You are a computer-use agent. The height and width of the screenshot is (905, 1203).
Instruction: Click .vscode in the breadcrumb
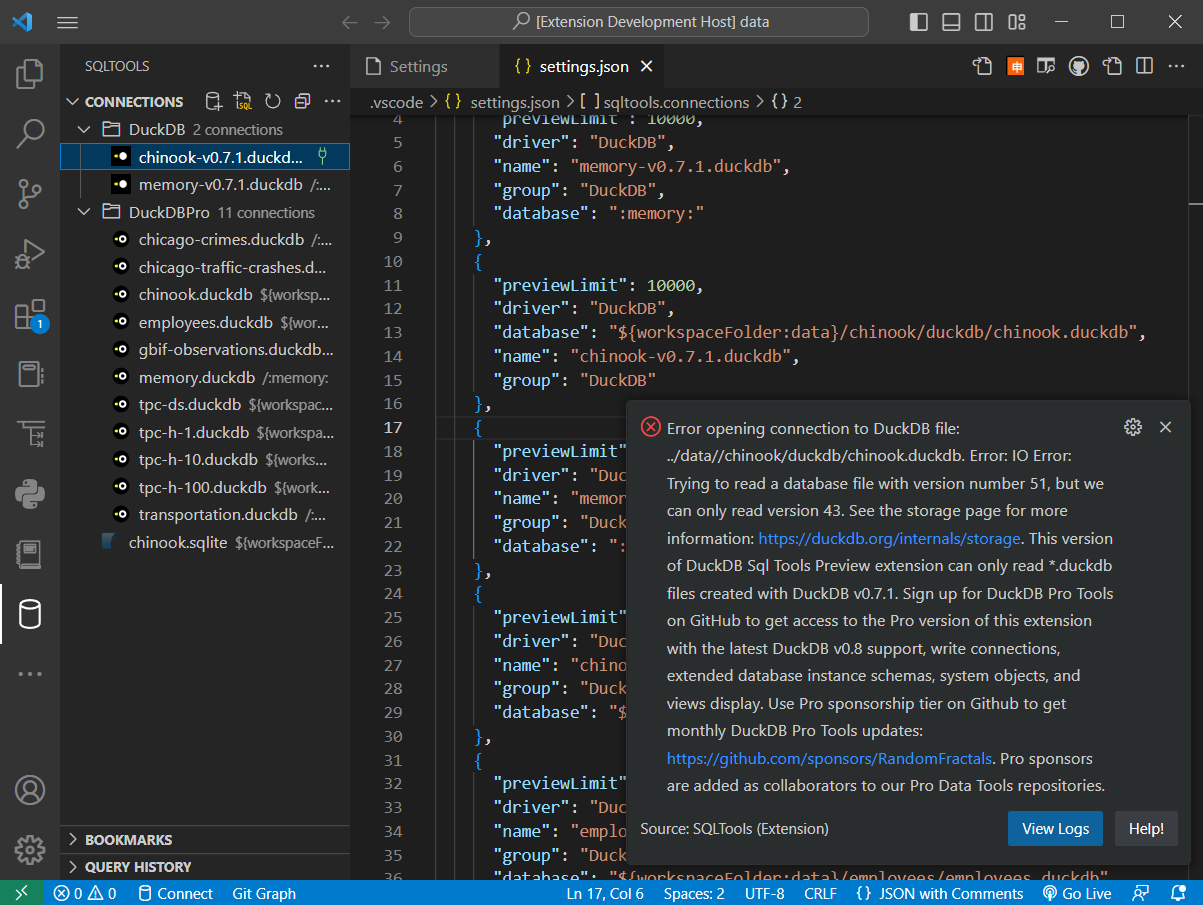click(x=397, y=102)
